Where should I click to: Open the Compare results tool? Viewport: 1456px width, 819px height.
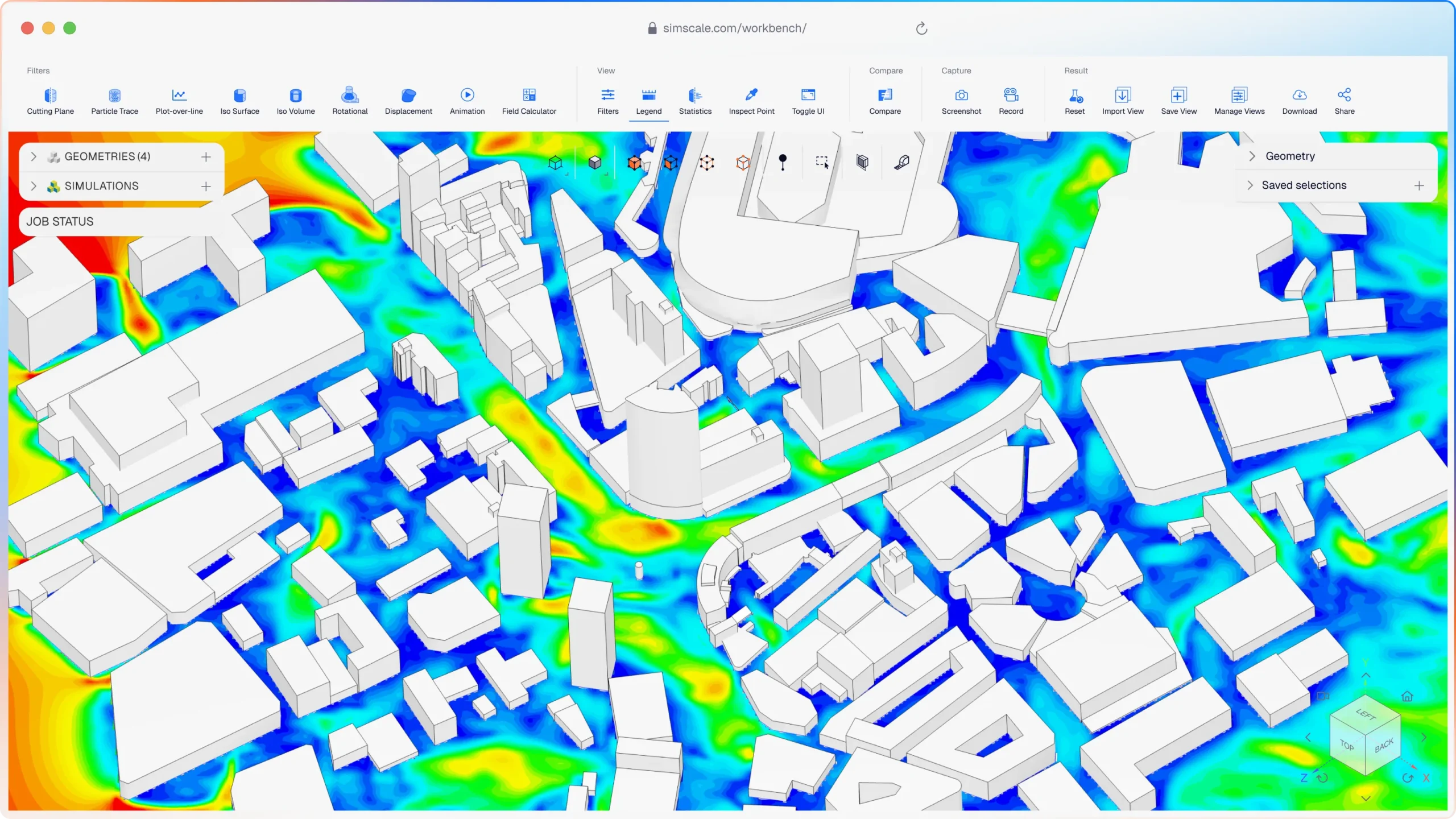tap(885, 101)
